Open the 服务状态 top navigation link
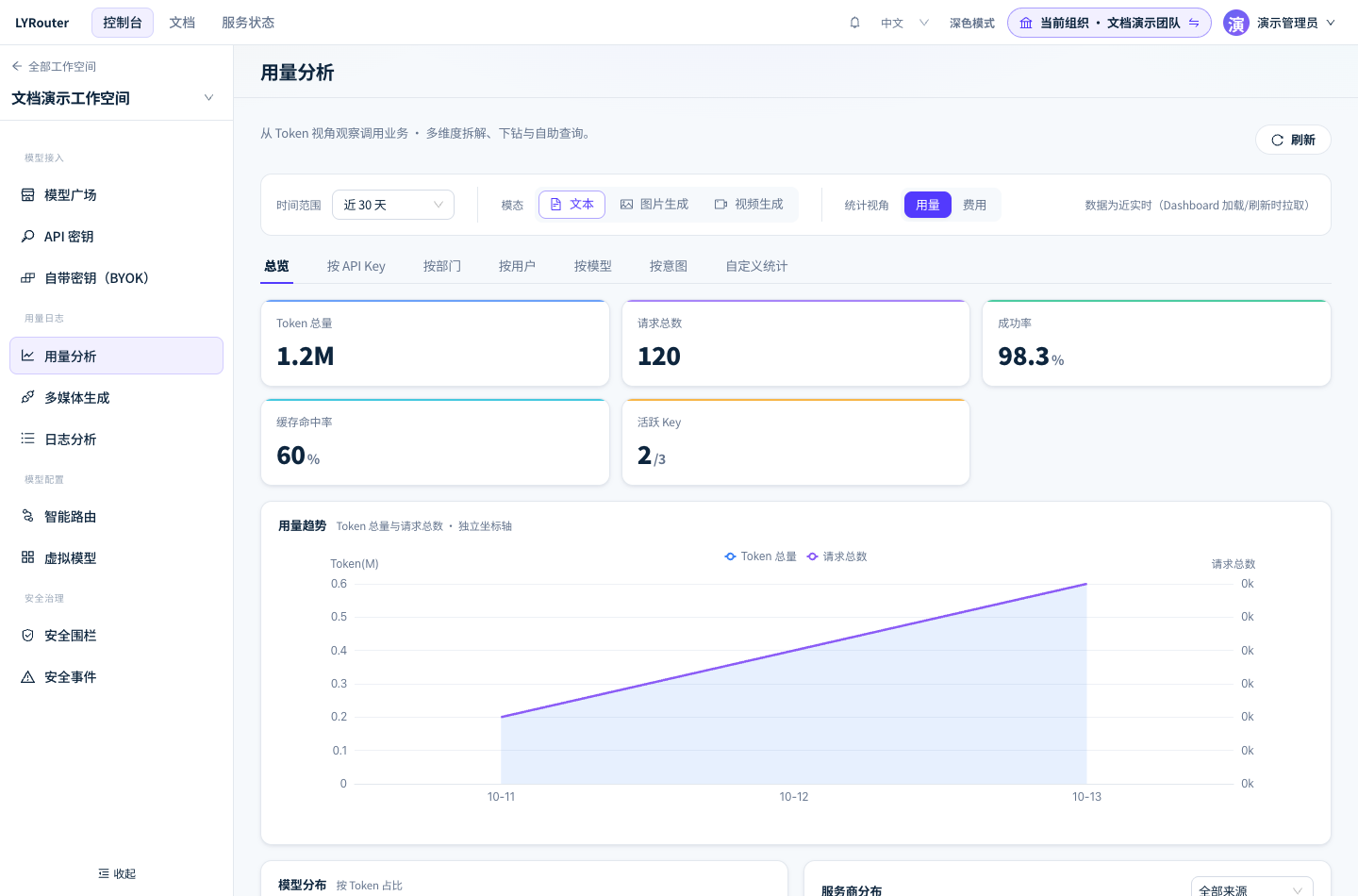Image resolution: width=1358 pixels, height=896 pixels. 248,23
